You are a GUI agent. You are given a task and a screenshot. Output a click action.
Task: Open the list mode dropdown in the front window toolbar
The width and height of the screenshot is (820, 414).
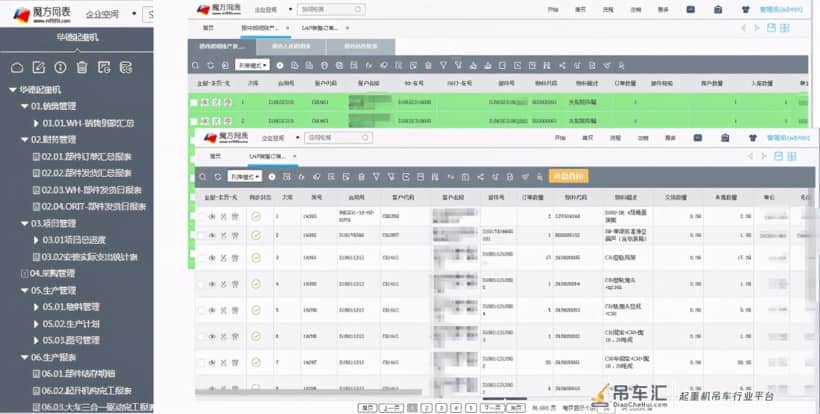[244, 177]
